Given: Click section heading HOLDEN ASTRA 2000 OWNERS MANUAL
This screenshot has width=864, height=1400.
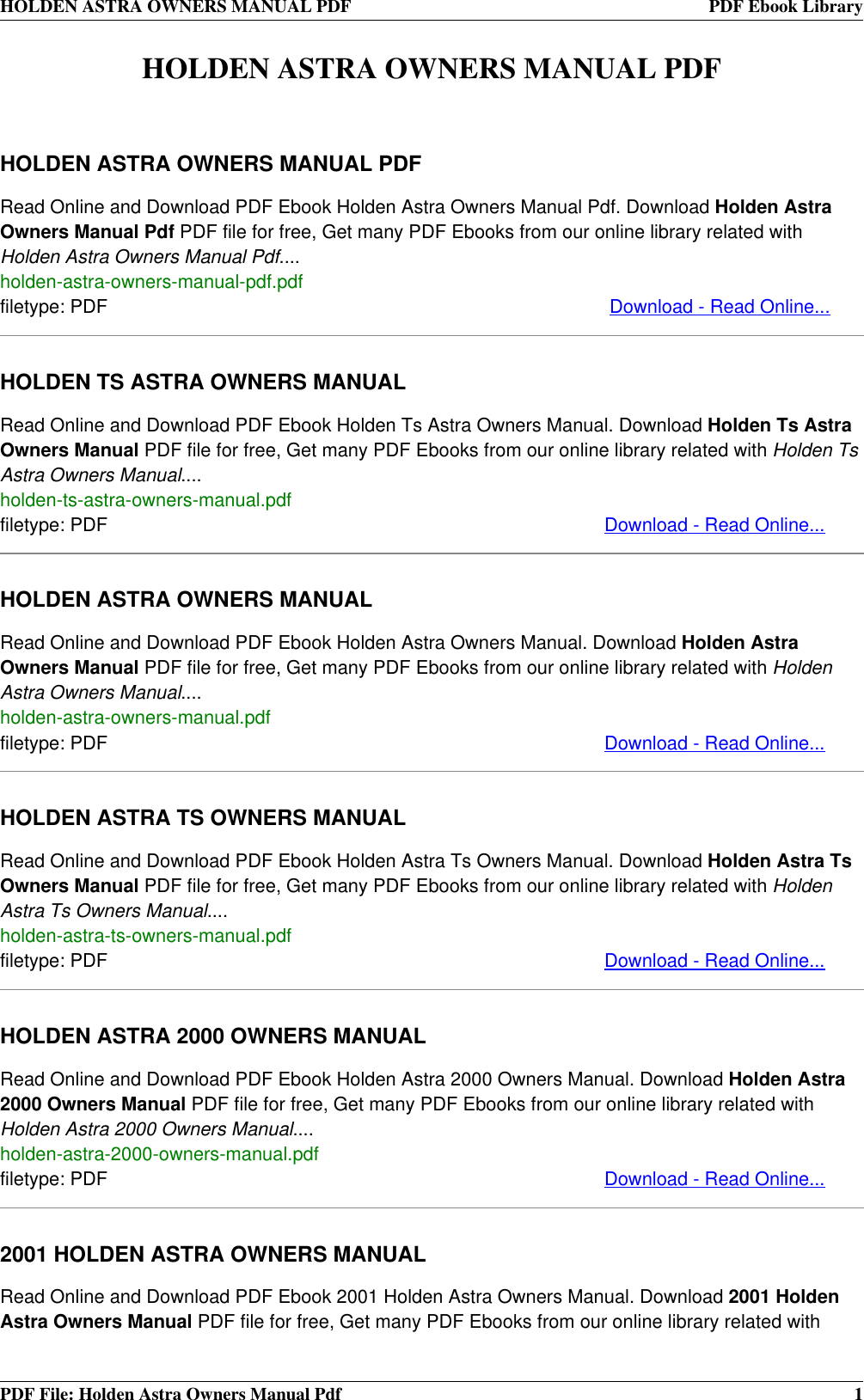Looking at the screenshot, I should 213,1036.
